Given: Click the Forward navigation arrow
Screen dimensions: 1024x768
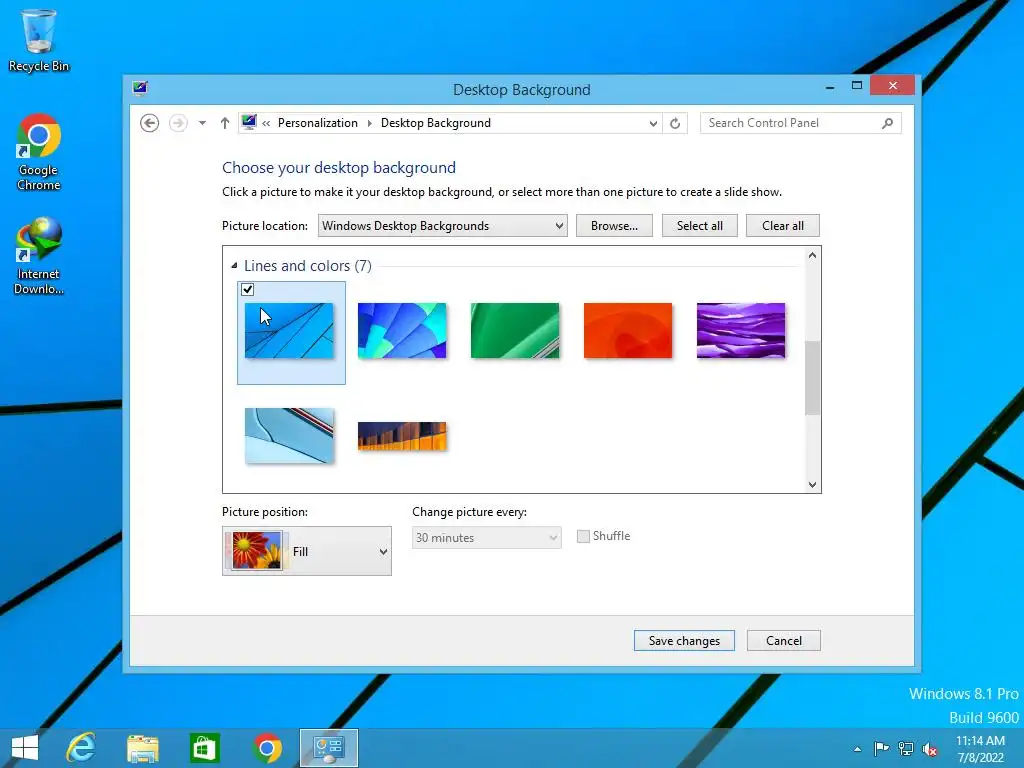Looking at the screenshot, I should (x=178, y=123).
